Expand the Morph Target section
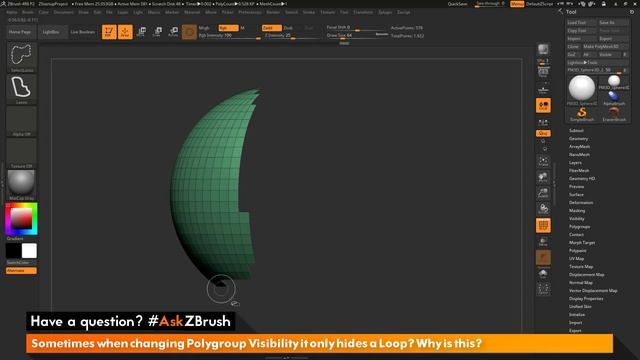The image size is (640, 360). coord(582,242)
